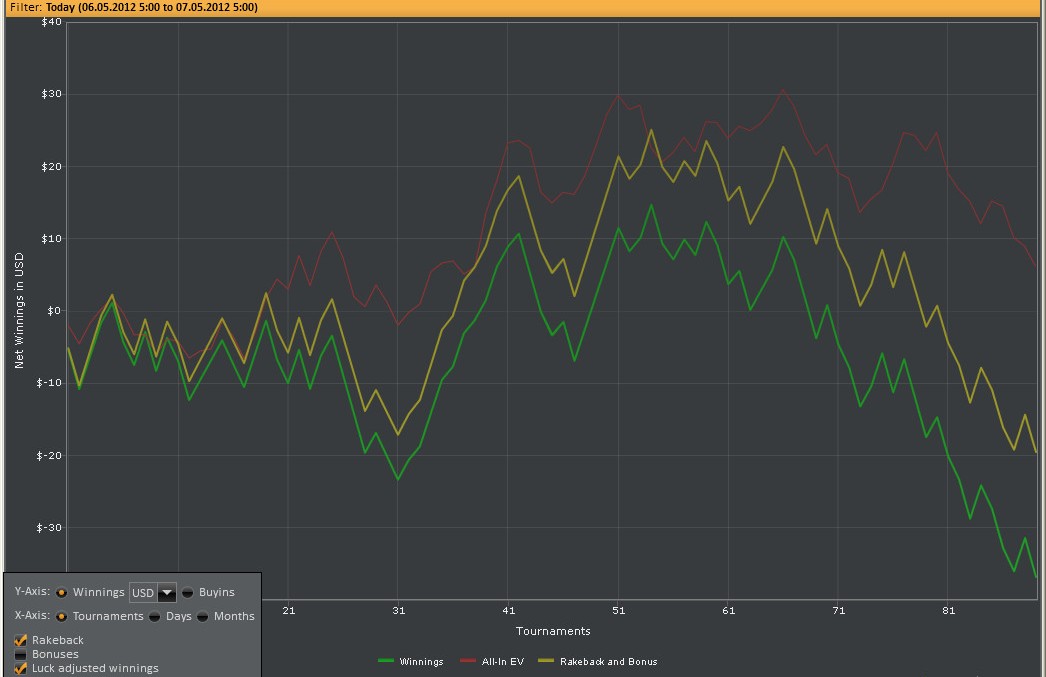This screenshot has height=677, width=1046.
Task: Open the USD currency dropdown
Action: coord(166,593)
